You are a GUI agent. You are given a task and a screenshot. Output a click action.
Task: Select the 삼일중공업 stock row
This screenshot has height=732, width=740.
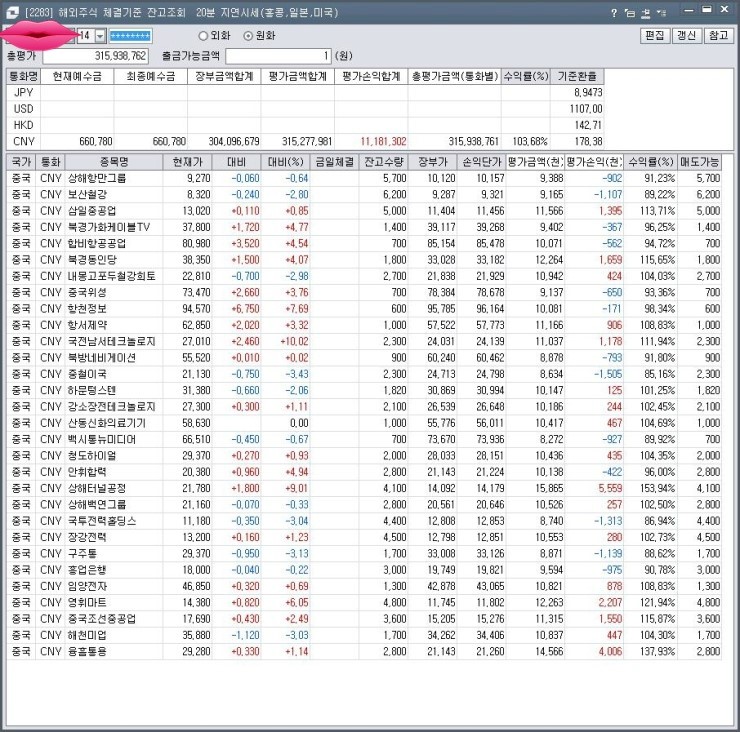[x=364, y=211]
